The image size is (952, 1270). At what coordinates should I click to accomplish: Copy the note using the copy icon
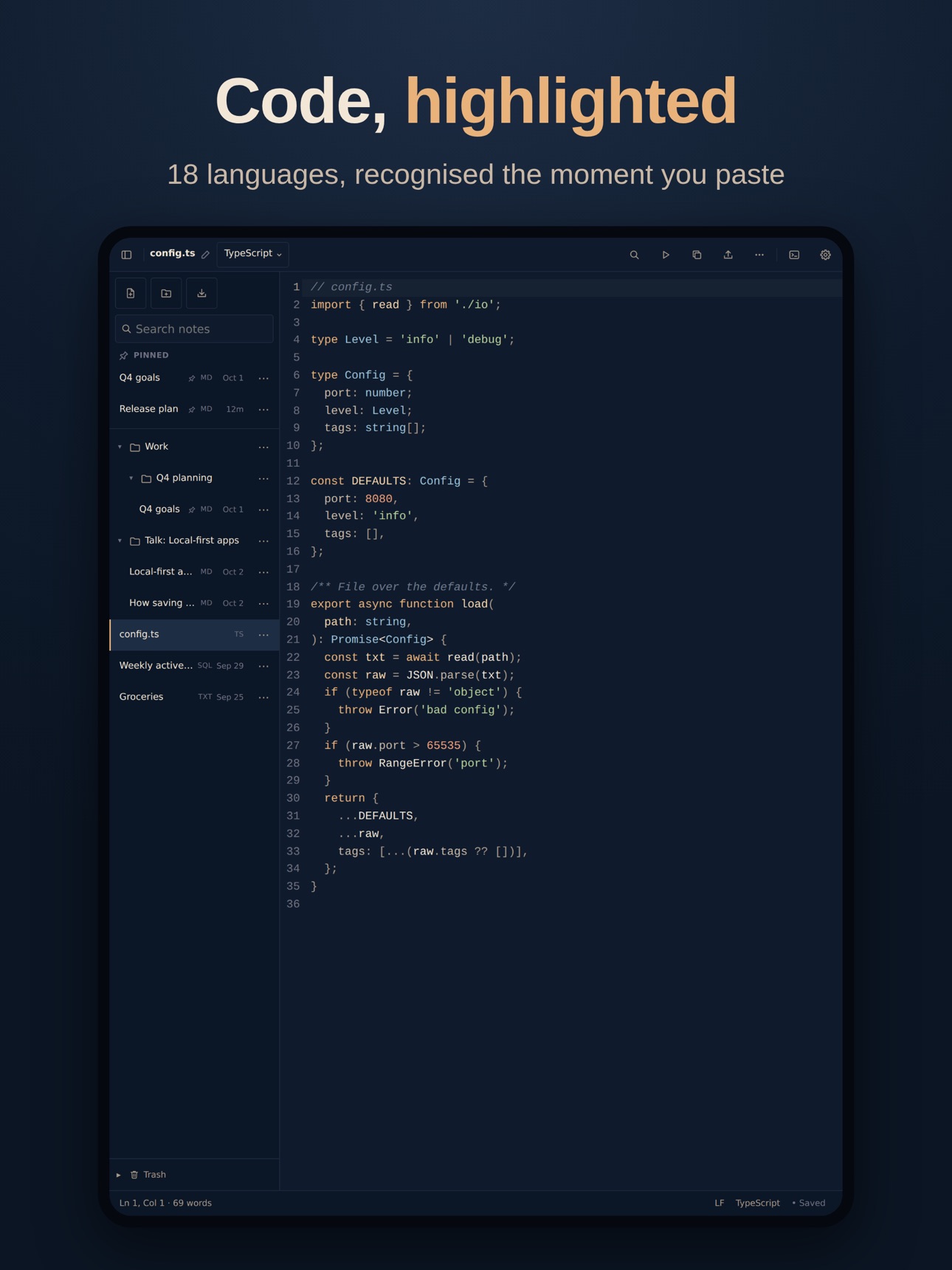point(697,255)
